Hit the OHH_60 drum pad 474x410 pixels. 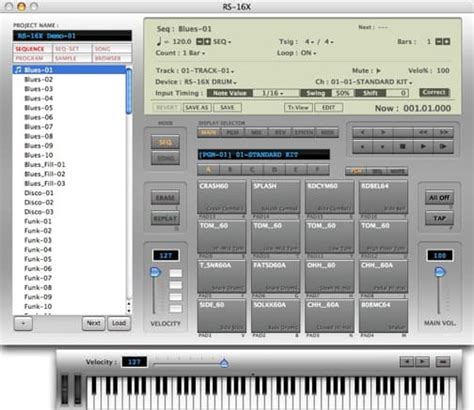coord(329,276)
